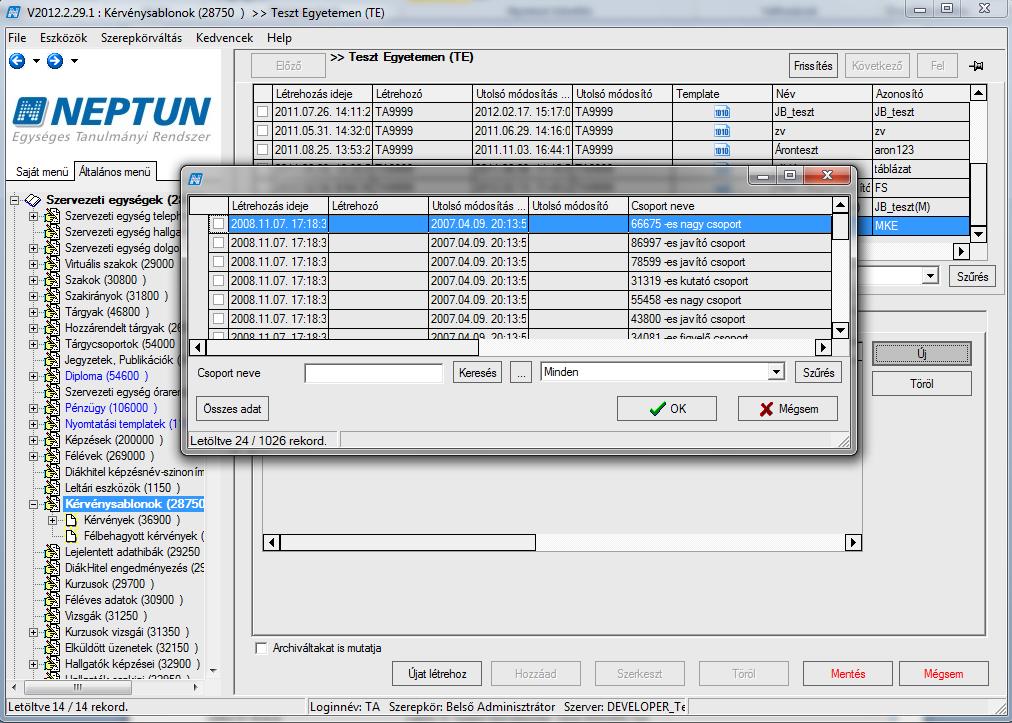Click the Virtuális szakok node icon
The image size is (1012, 723).
52,264
